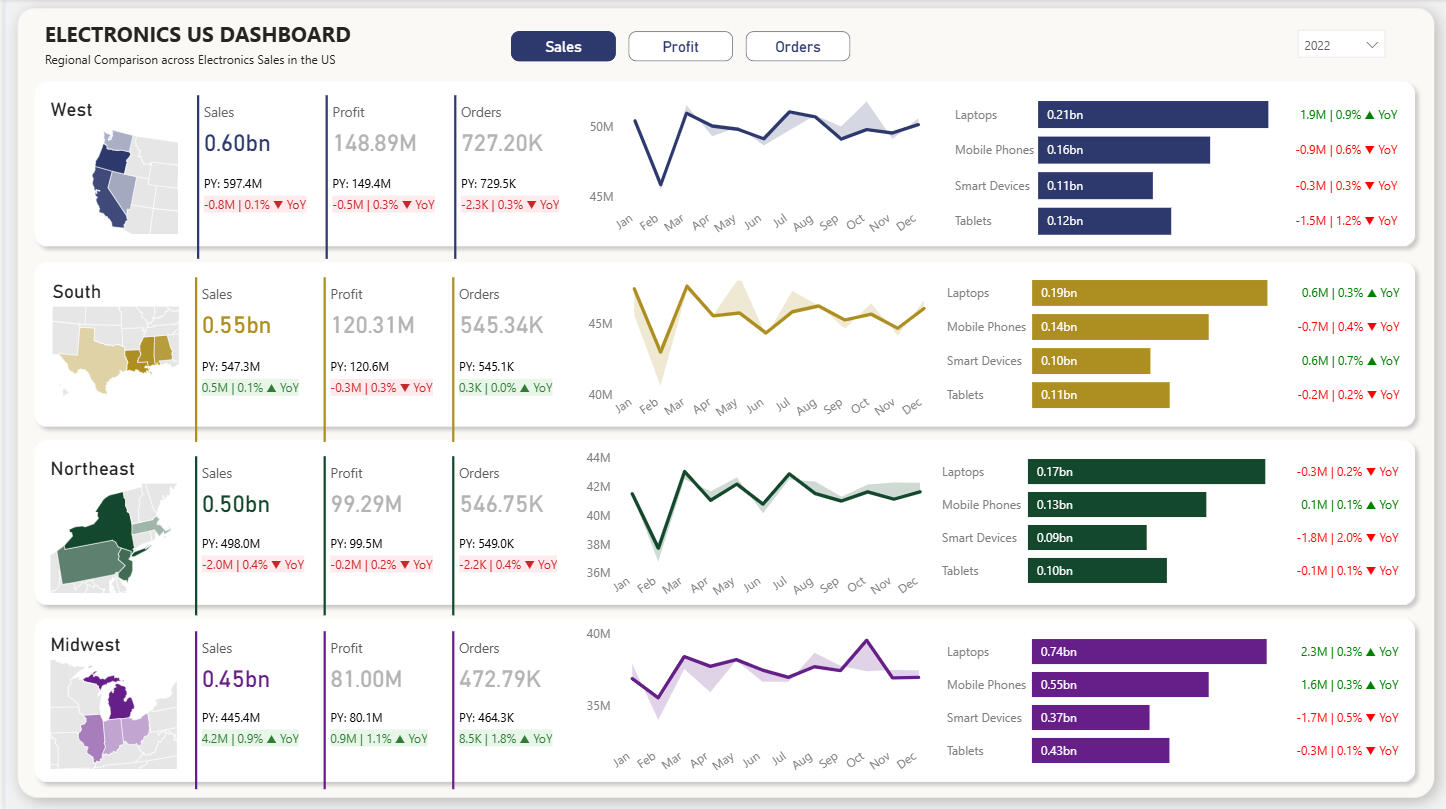Select the West Laptops 0.21bn bar
This screenshot has width=1446, height=809.
pyautogui.click(x=1152, y=115)
